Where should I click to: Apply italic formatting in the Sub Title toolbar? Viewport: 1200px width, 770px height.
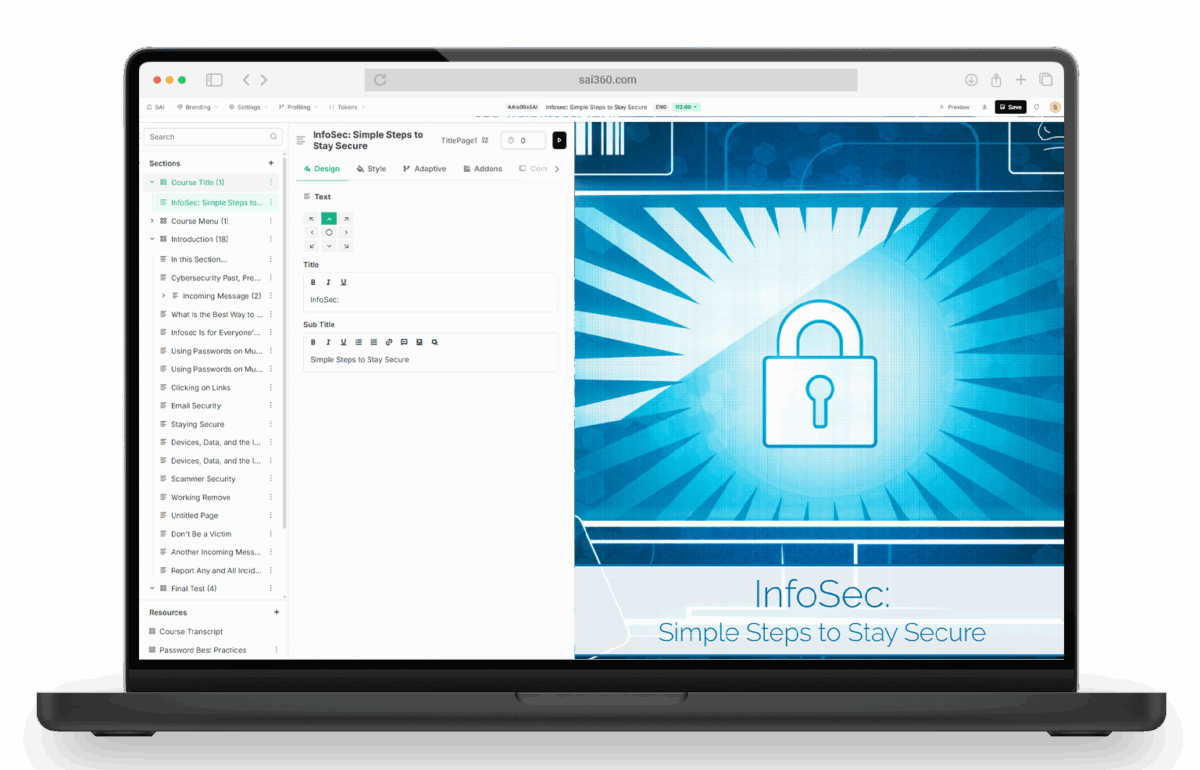point(328,342)
